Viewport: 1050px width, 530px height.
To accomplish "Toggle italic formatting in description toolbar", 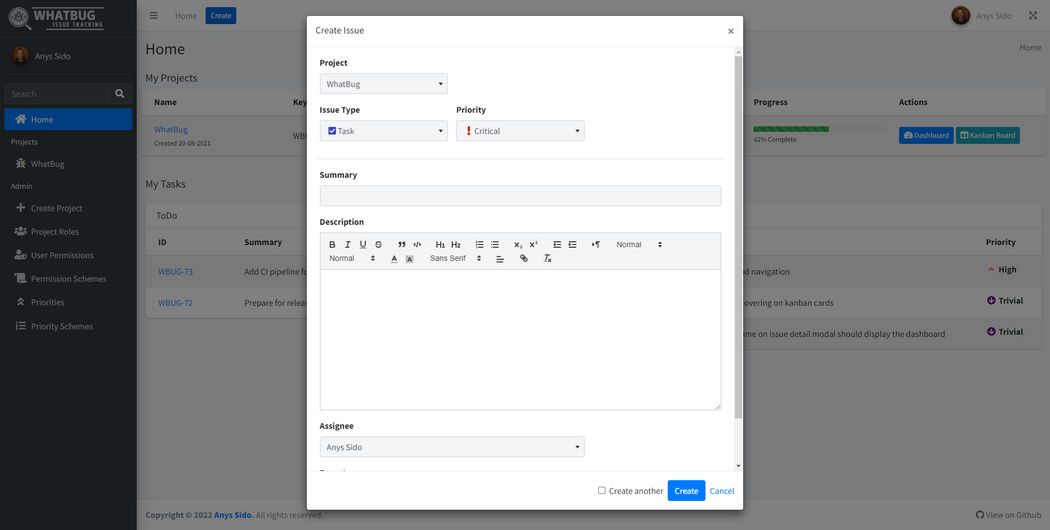I will tap(348, 245).
